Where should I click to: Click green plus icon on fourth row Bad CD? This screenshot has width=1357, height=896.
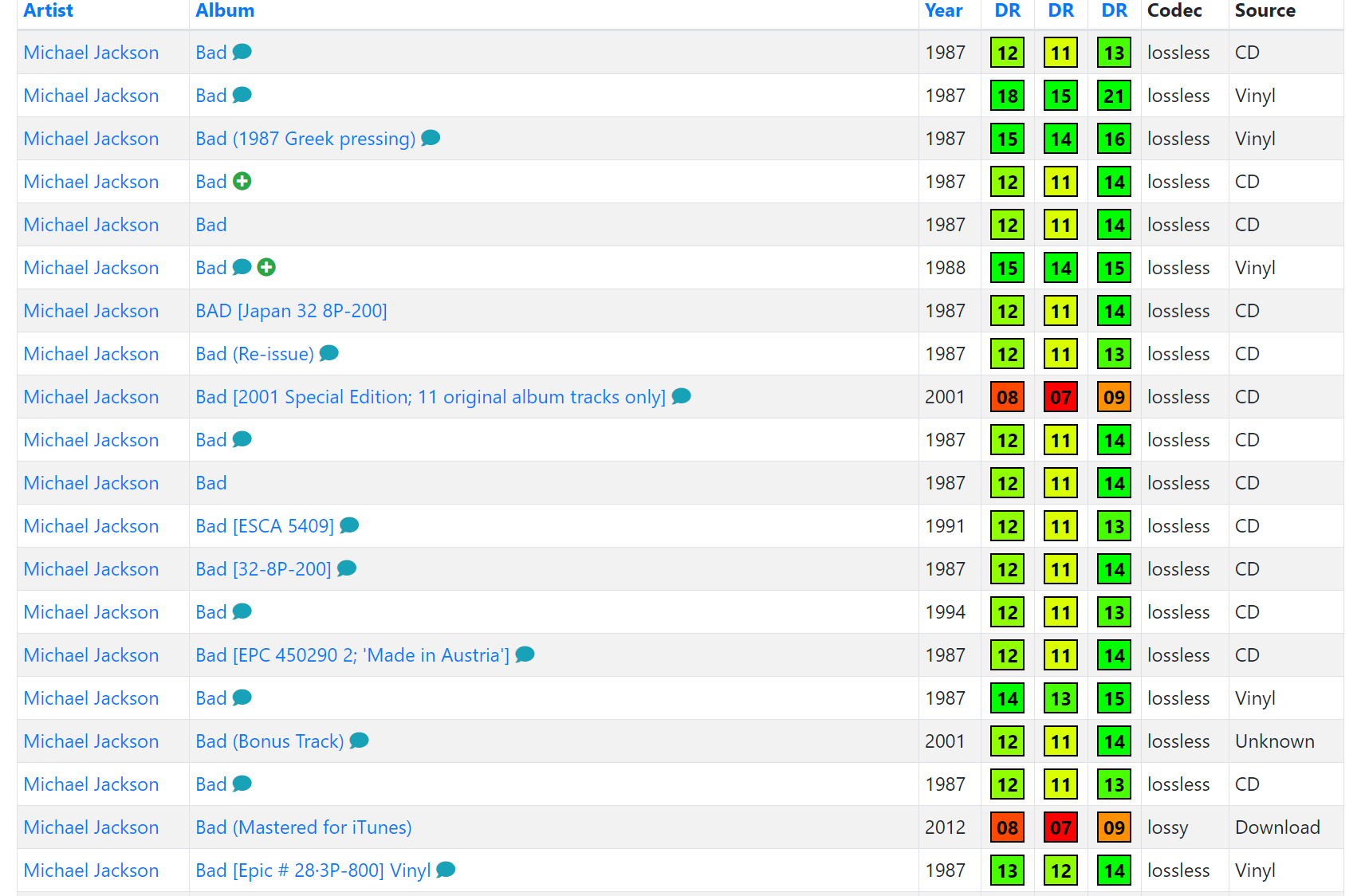click(x=242, y=181)
